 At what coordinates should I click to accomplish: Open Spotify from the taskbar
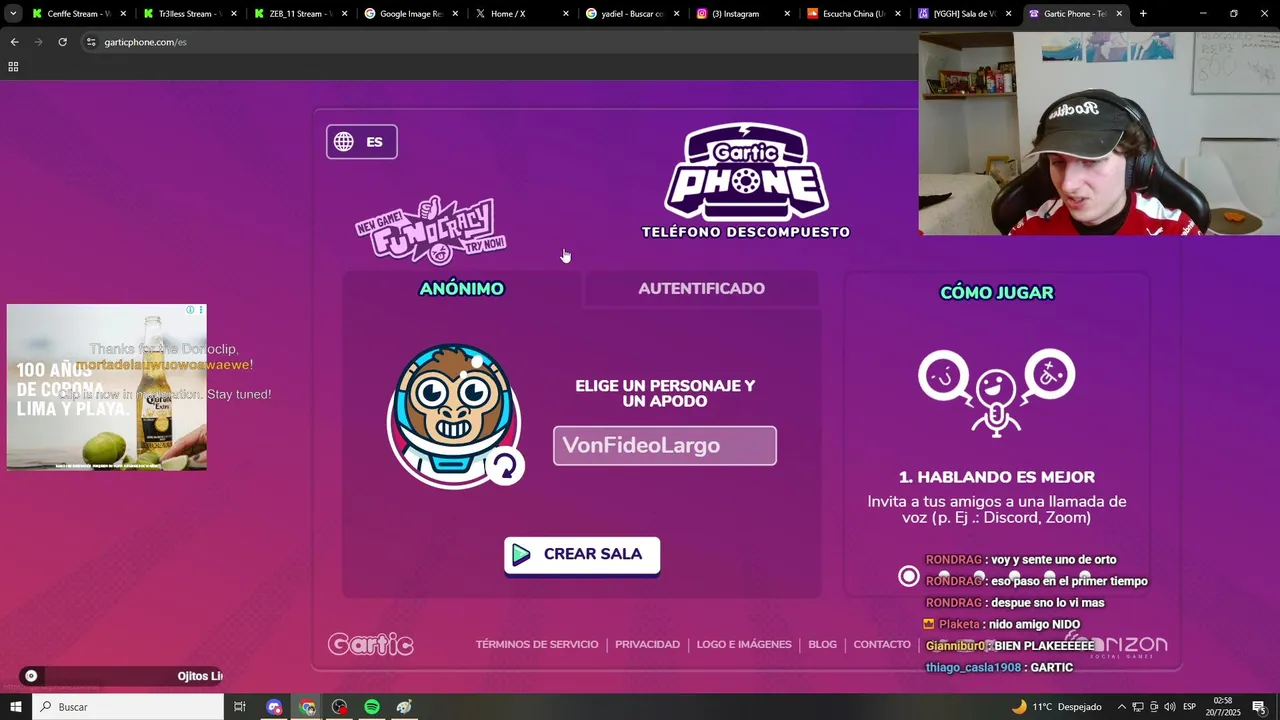[x=372, y=707]
